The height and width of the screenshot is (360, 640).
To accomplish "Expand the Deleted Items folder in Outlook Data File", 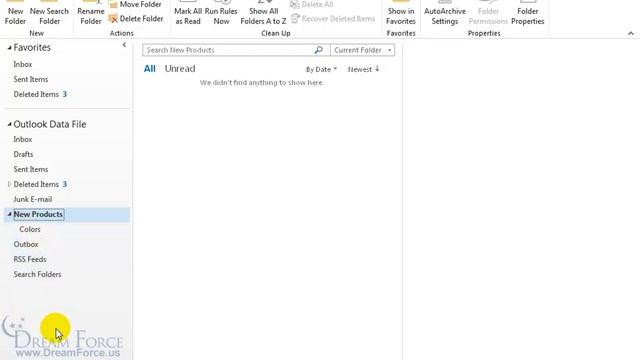I will [9, 184].
